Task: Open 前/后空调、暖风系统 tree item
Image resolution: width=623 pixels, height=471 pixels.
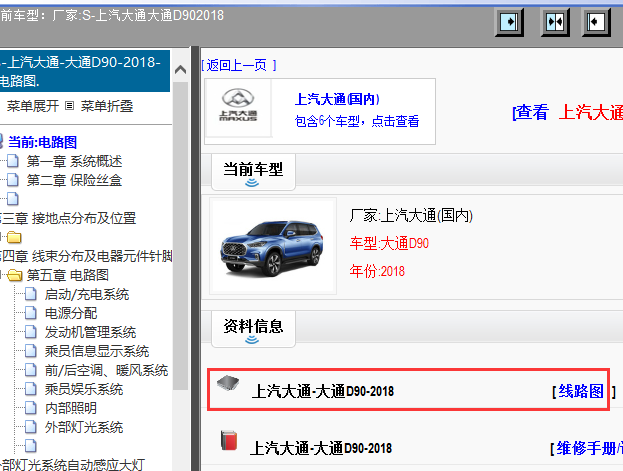Action: point(106,370)
